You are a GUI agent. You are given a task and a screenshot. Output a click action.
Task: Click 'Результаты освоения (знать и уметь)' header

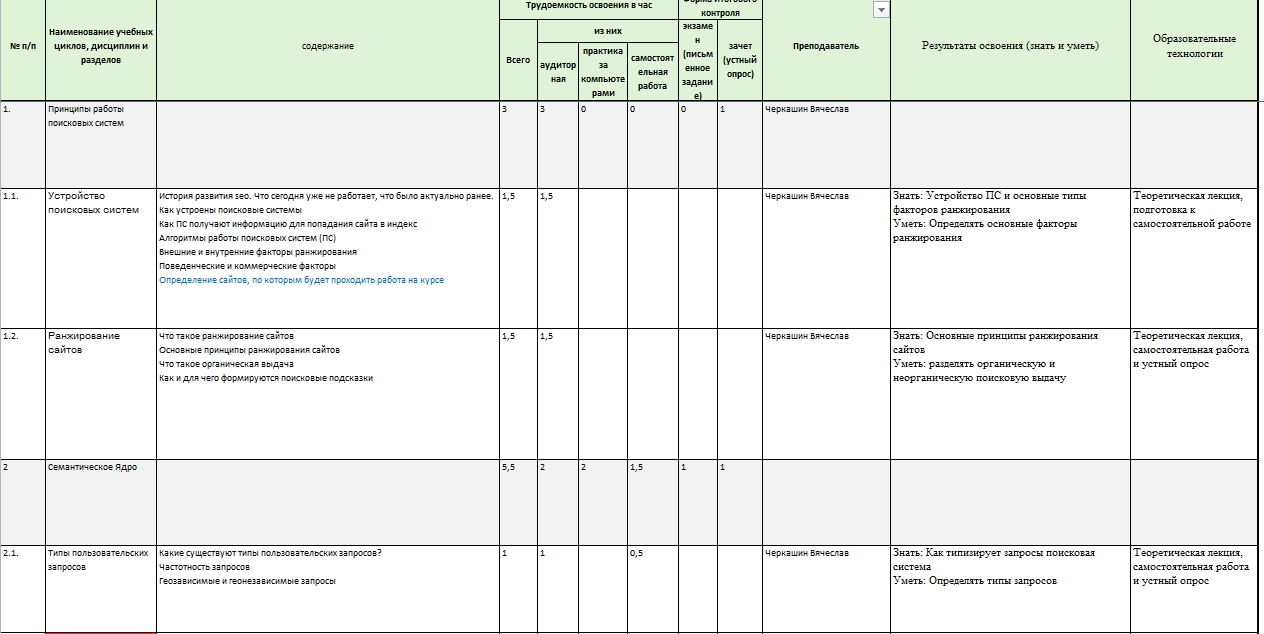tap(1010, 46)
